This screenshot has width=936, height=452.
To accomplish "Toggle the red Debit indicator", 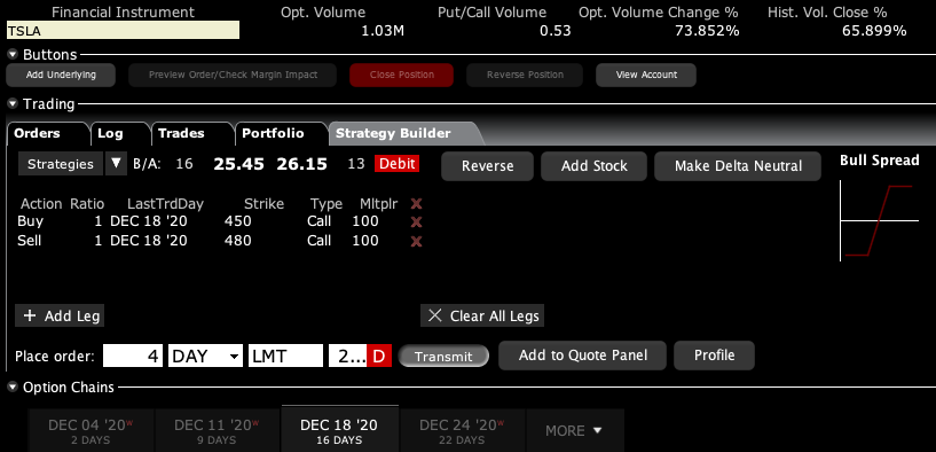I will point(397,164).
